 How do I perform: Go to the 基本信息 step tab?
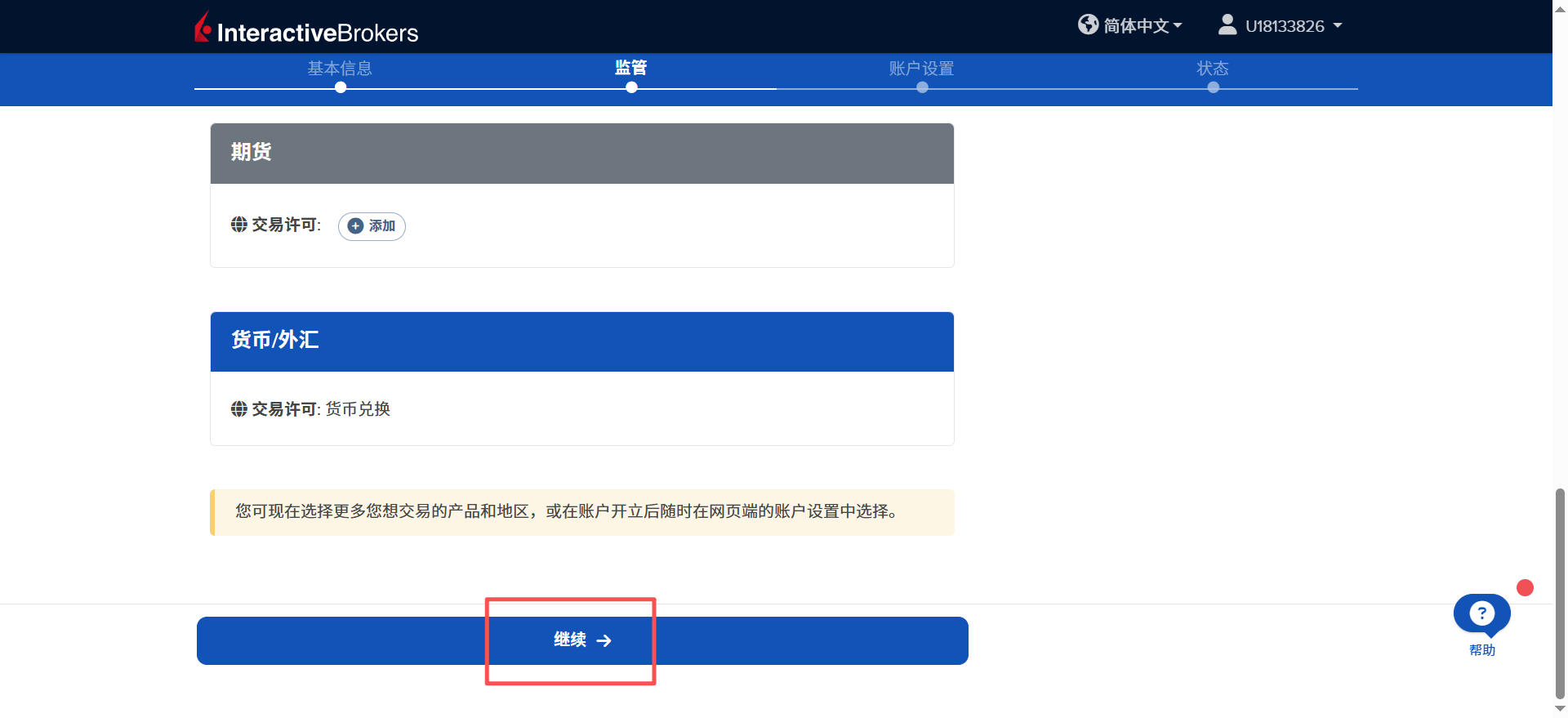(340, 69)
